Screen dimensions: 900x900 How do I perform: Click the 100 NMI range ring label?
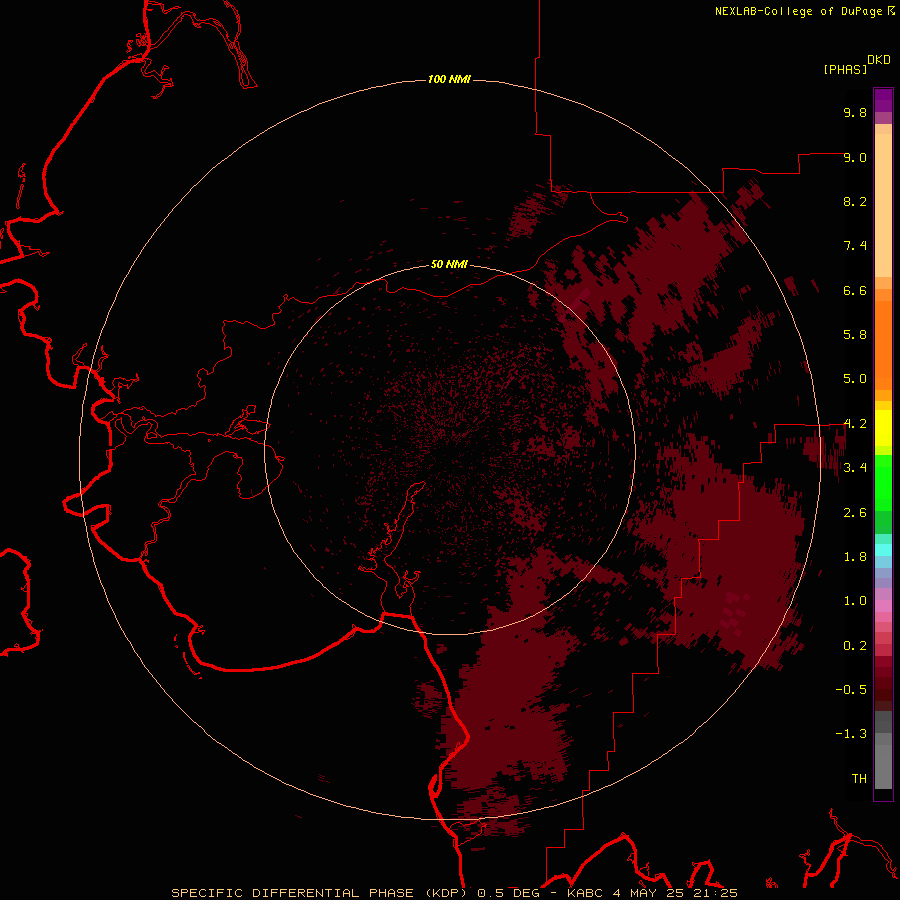click(449, 79)
